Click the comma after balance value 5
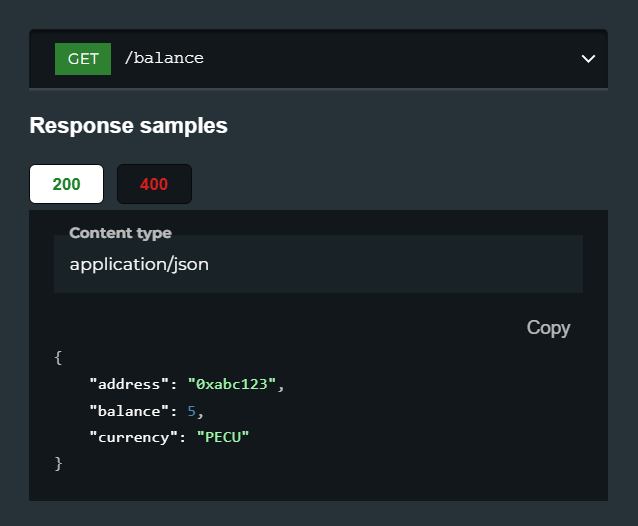This screenshot has width=638, height=526. [200, 414]
